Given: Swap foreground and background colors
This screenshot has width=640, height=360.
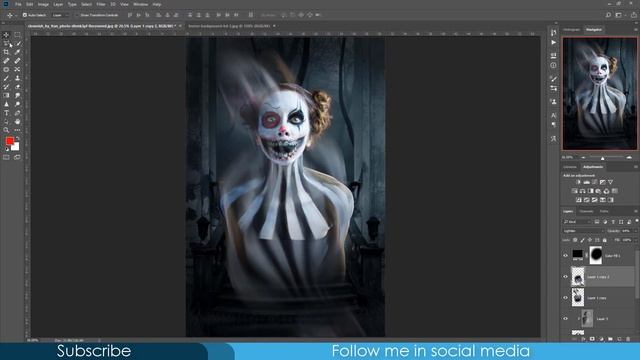Looking at the screenshot, I should coord(17,139).
